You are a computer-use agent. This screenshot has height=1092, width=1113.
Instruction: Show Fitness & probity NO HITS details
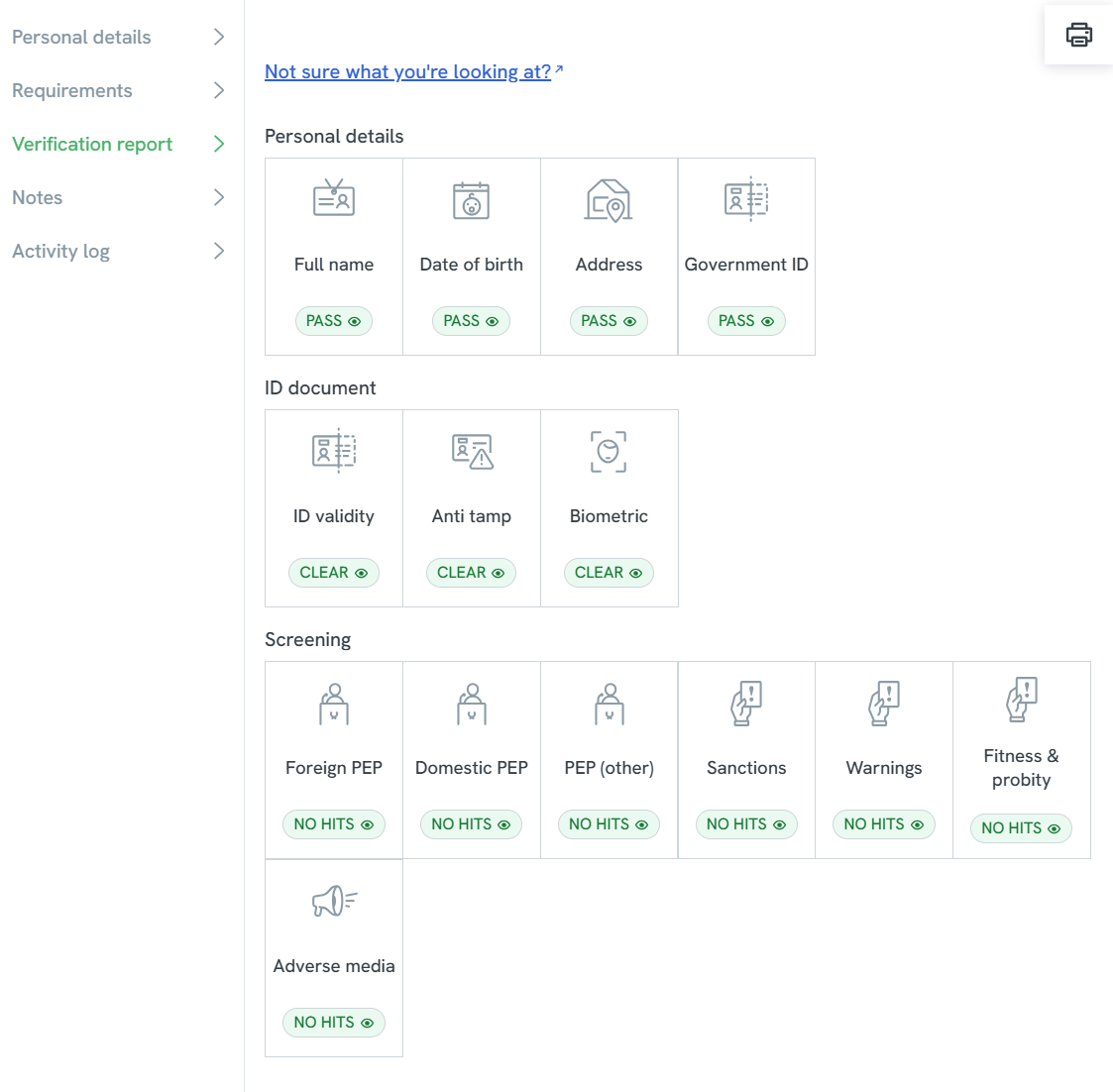click(x=1022, y=828)
